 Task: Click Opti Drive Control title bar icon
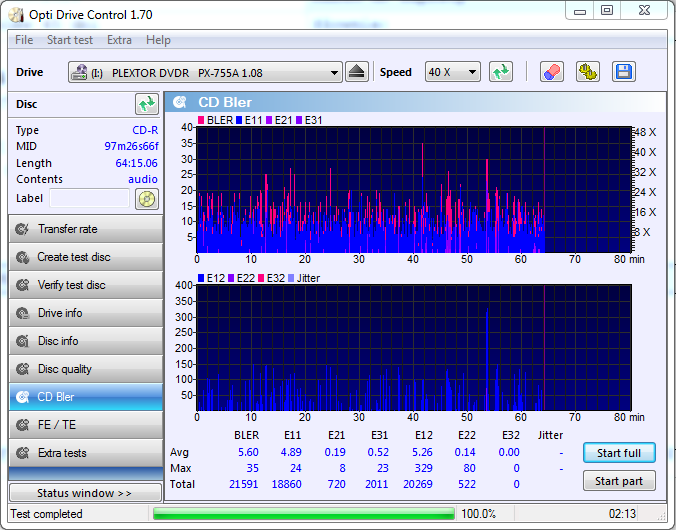[16, 15]
